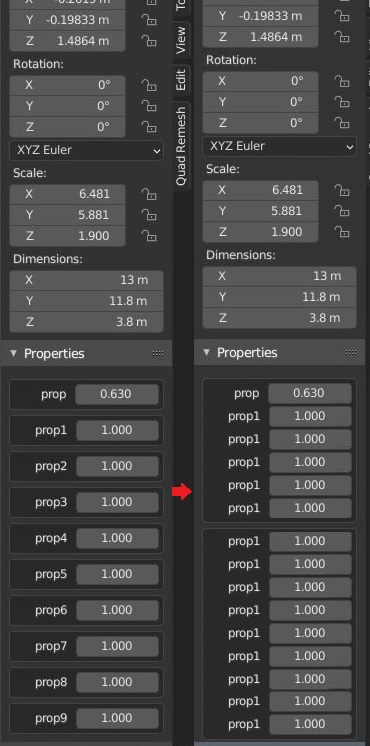Click Dimensions Z 3.8 m field, left panel
The height and width of the screenshot is (746, 370).
click(x=87, y=322)
